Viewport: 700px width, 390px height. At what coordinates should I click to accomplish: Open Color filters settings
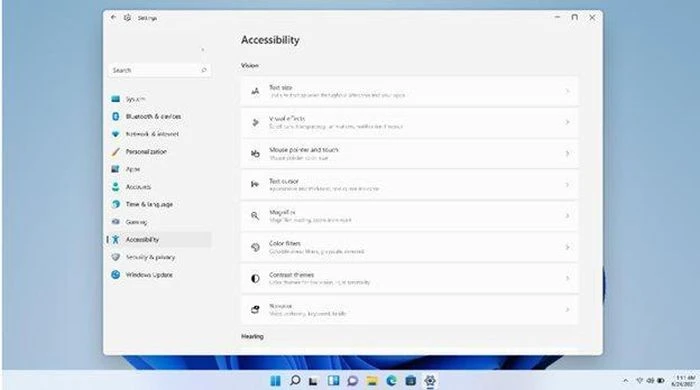409,247
